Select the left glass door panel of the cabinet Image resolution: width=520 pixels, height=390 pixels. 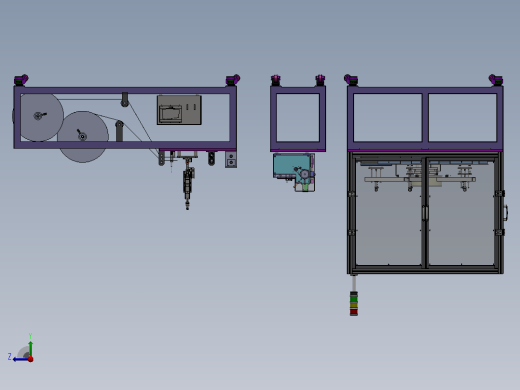[389, 213]
